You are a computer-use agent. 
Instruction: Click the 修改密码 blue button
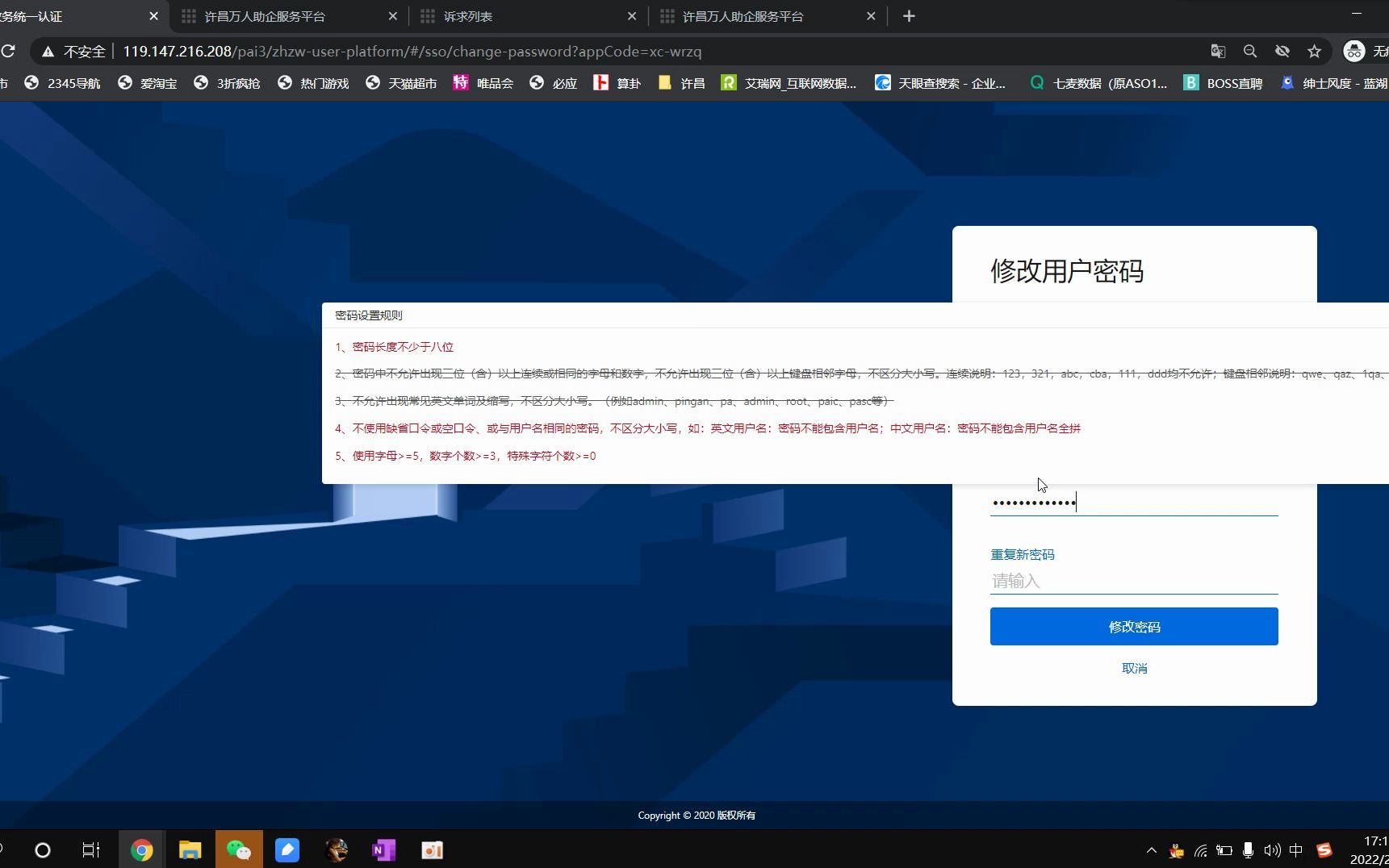pyautogui.click(x=1133, y=626)
